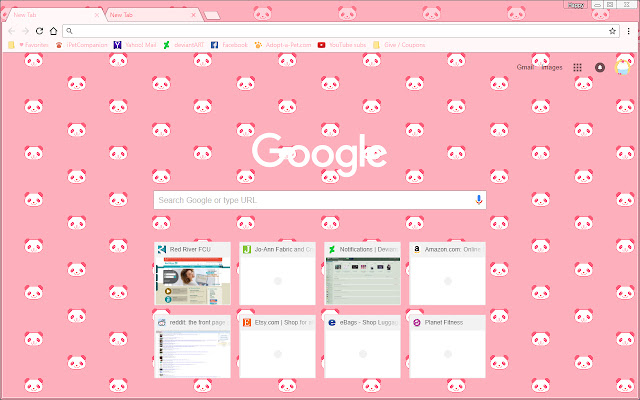Click the browser forward arrow
Image resolution: width=640 pixels, height=400 pixels.
(x=25, y=31)
